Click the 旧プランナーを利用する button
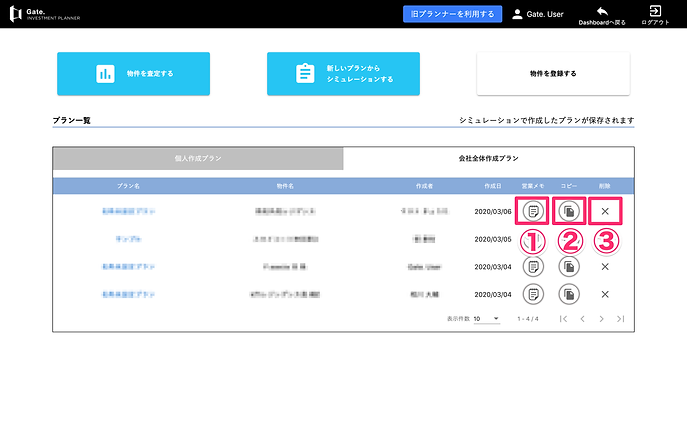Image resolution: width=687 pixels, height=429 pixels. pyautogui.click(x=452, y=14)
